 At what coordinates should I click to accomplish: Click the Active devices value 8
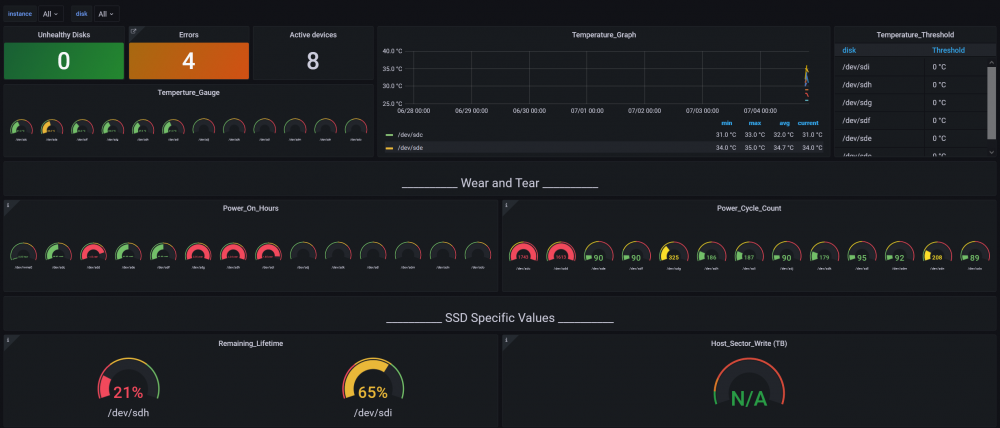point(313,61)
